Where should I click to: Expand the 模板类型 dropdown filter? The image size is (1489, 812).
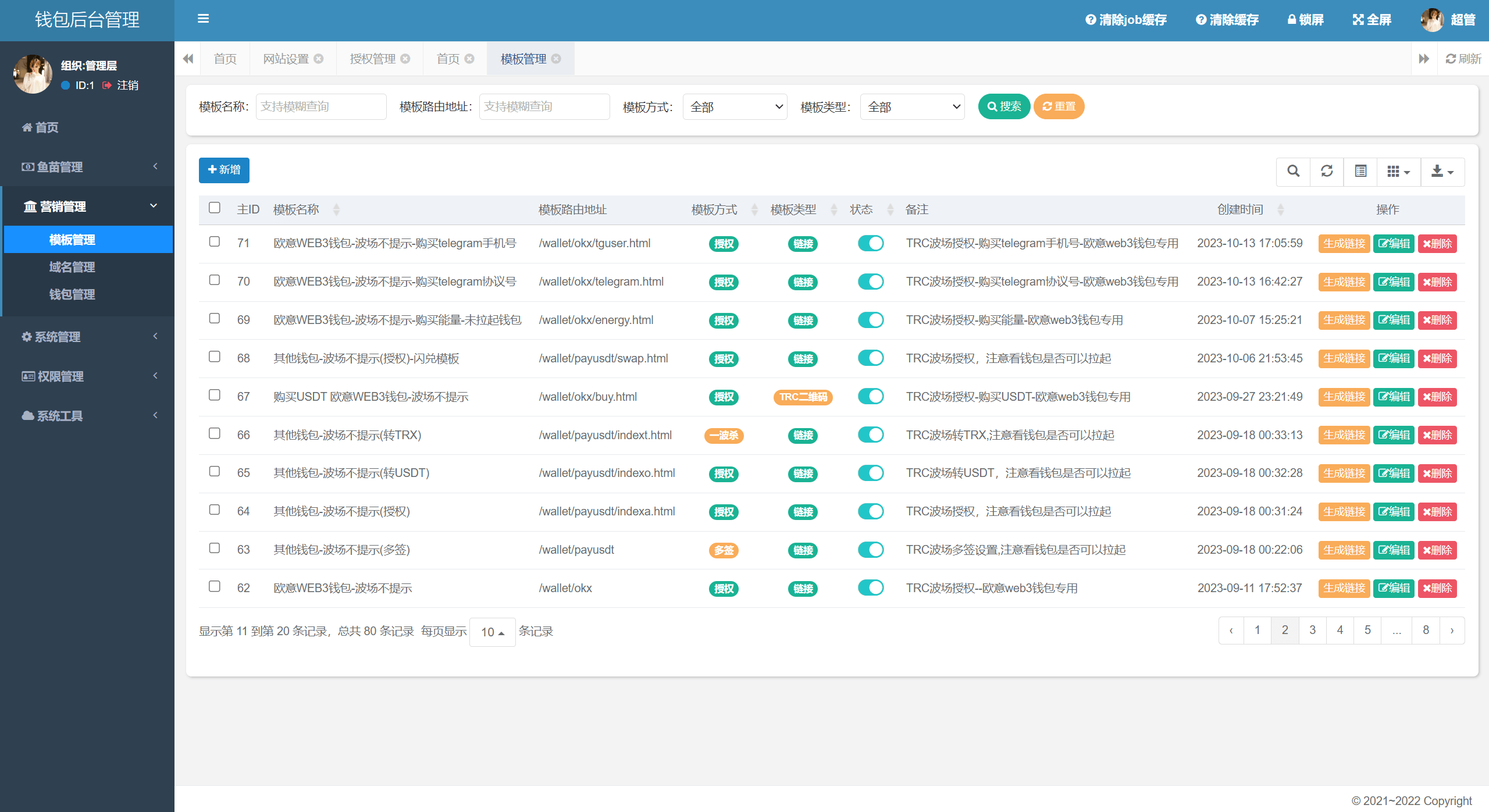[x=909, y=108]
